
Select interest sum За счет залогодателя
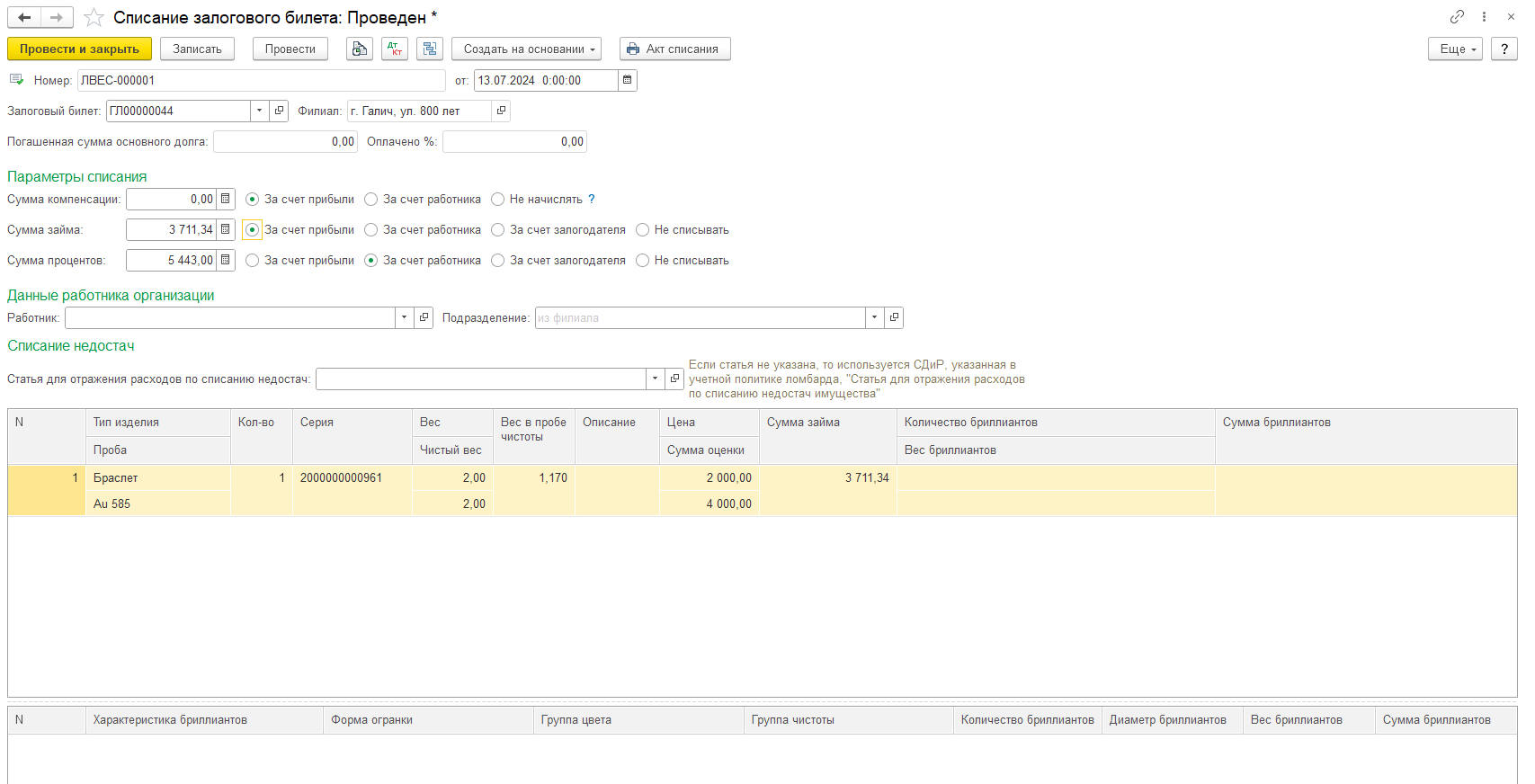(497, 260)
